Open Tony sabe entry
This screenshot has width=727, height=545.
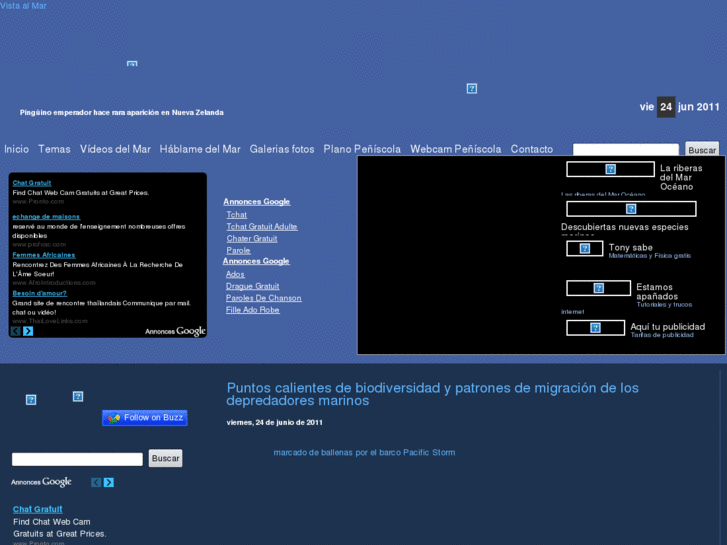coord(631,247)
